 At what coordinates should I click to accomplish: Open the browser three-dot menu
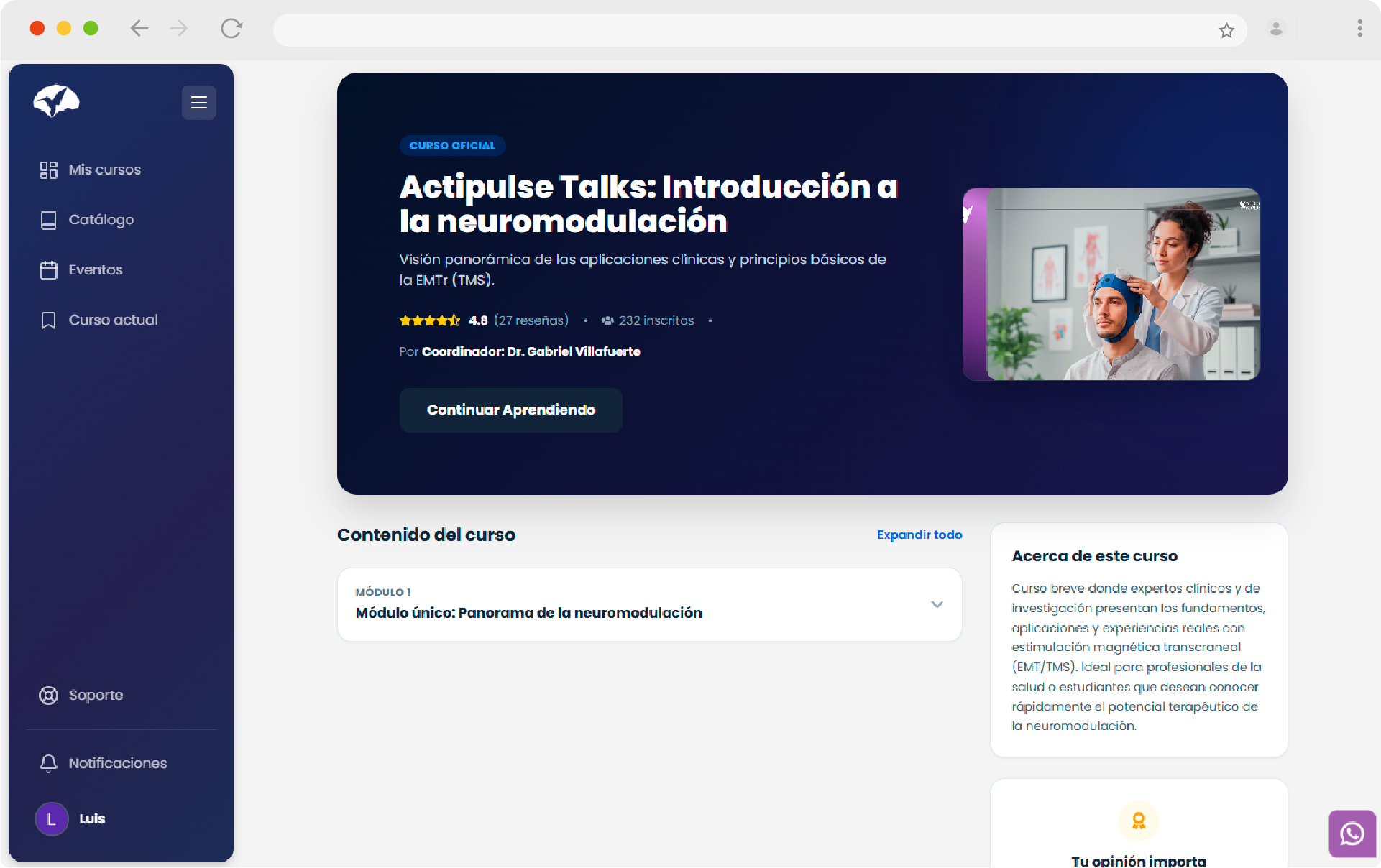pyautogui.click(x=1359, y=29)
